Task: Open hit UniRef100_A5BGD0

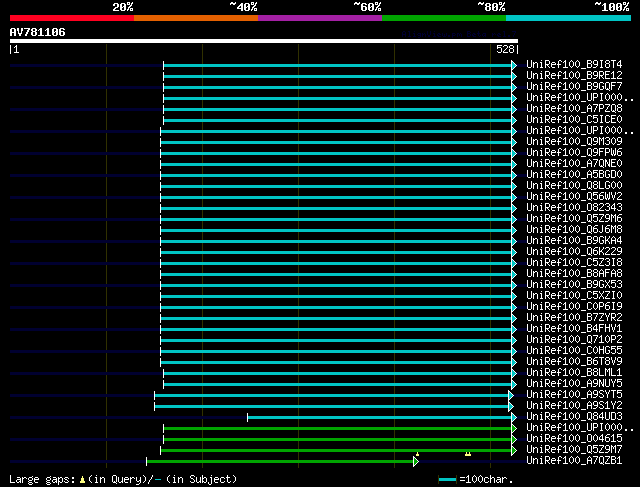Action: (574, 175)
